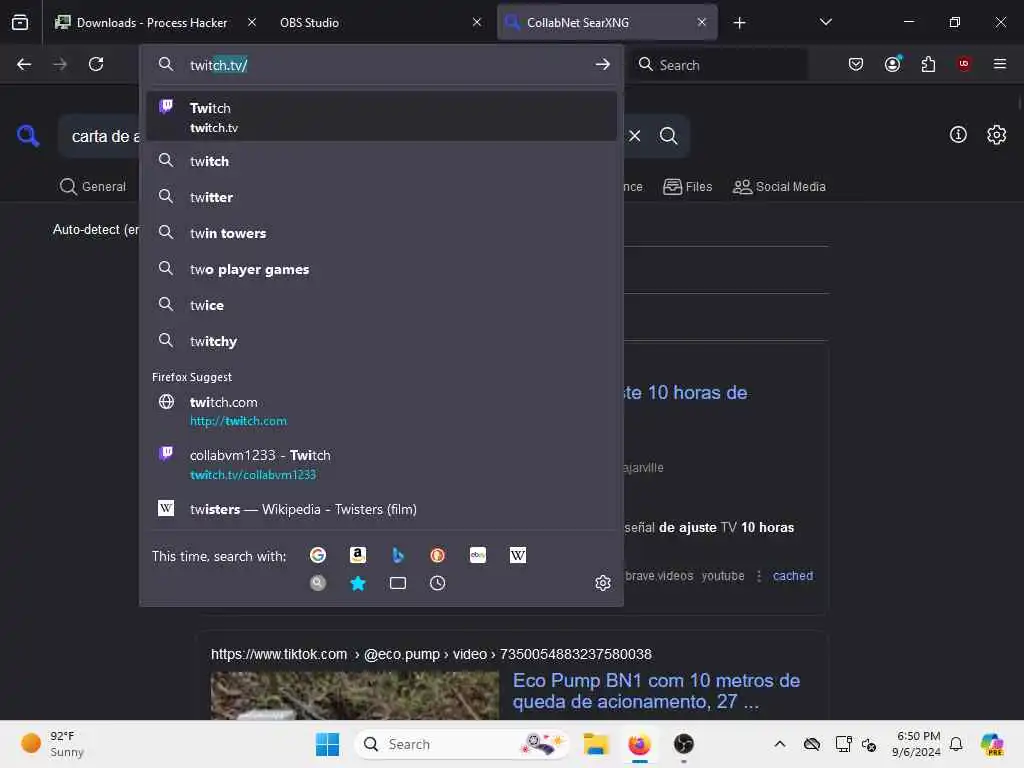Search this time with Google
The width and height of the screenshot is (1024, 768).
click(x=318, y=555)
